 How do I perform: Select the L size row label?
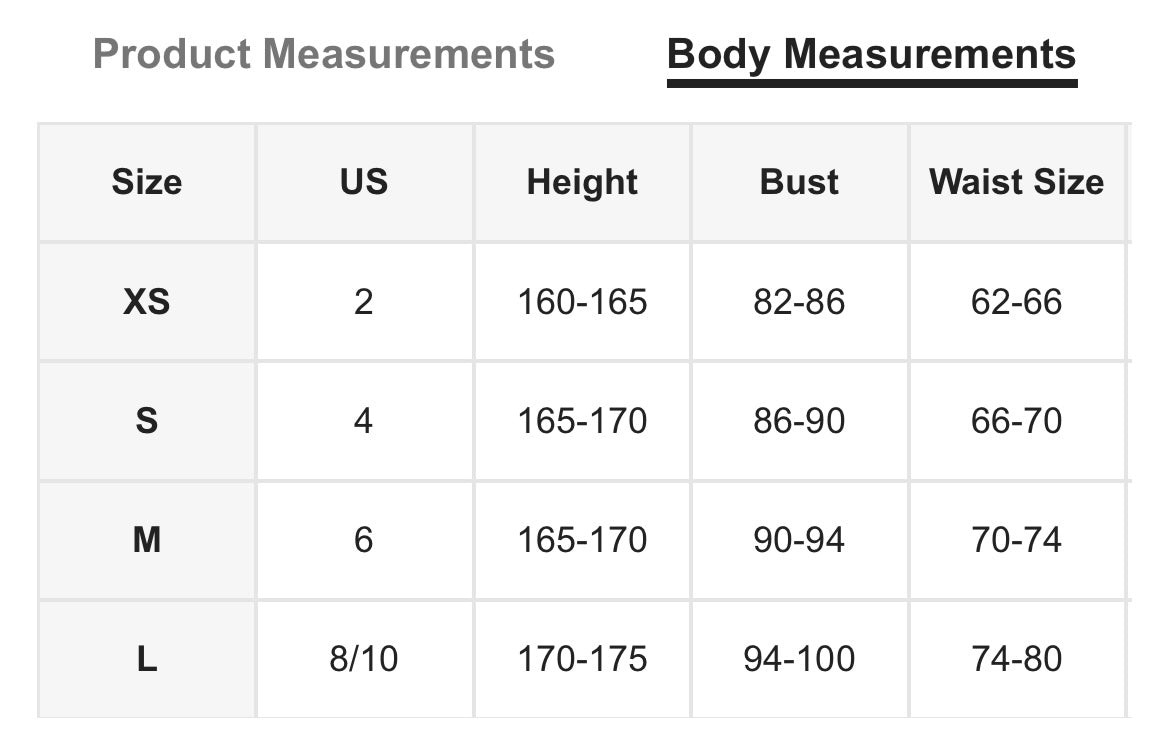click(147, 659)
